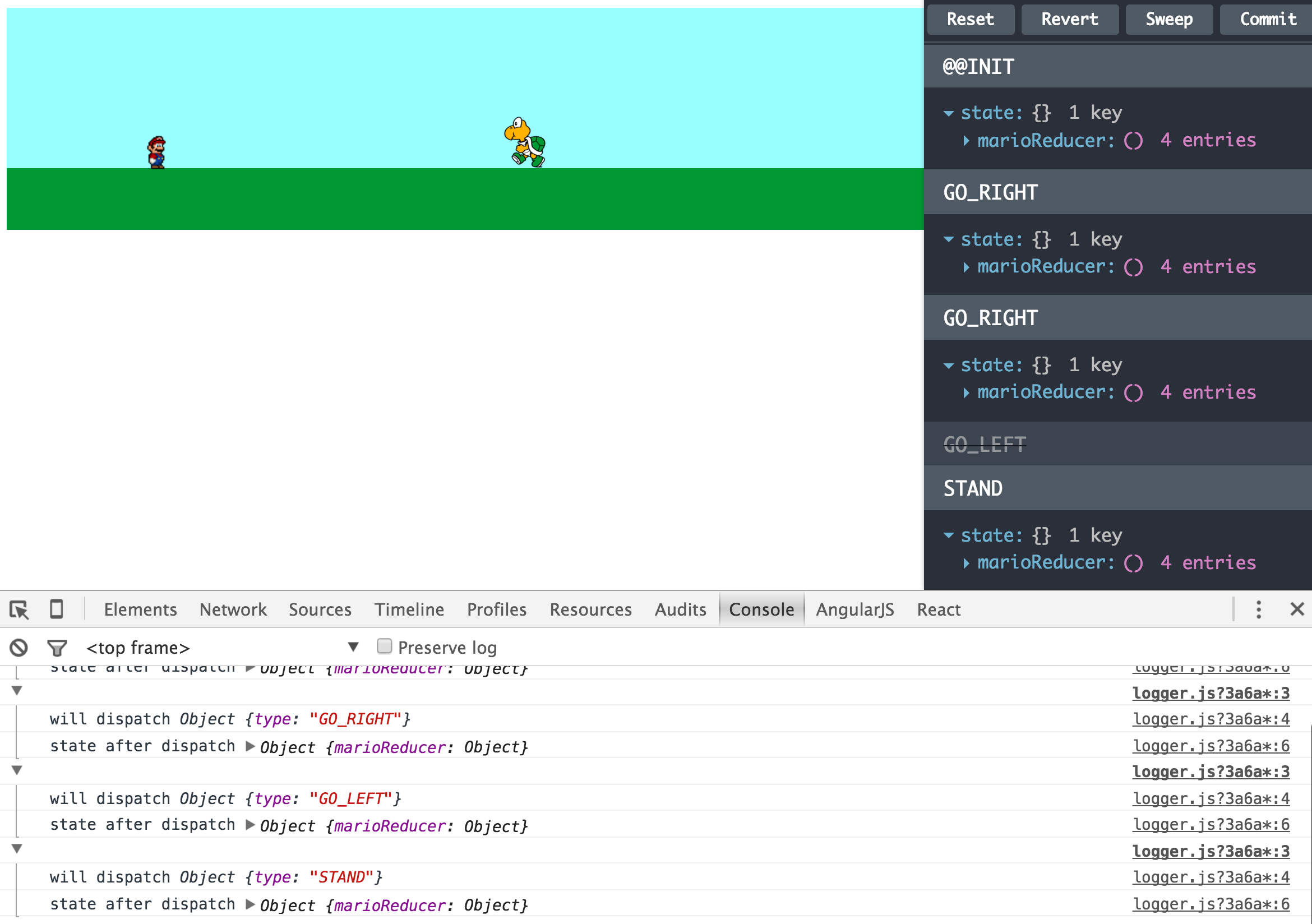Screen dimensions: 1312x924
Task: Enable the Preserve log checkbox
Action: pos(384,646)
